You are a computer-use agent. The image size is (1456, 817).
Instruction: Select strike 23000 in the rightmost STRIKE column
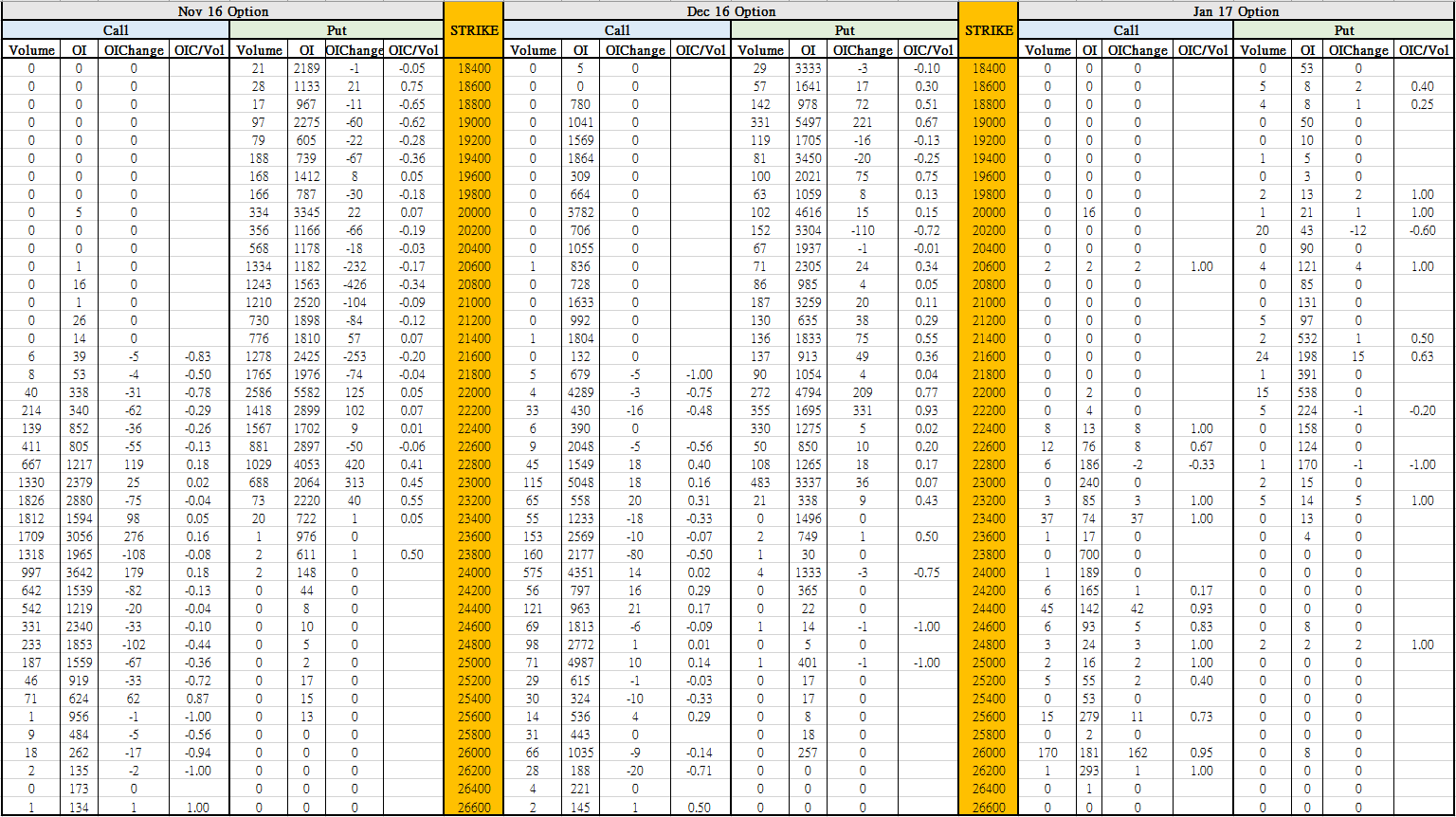coord(988,481)
